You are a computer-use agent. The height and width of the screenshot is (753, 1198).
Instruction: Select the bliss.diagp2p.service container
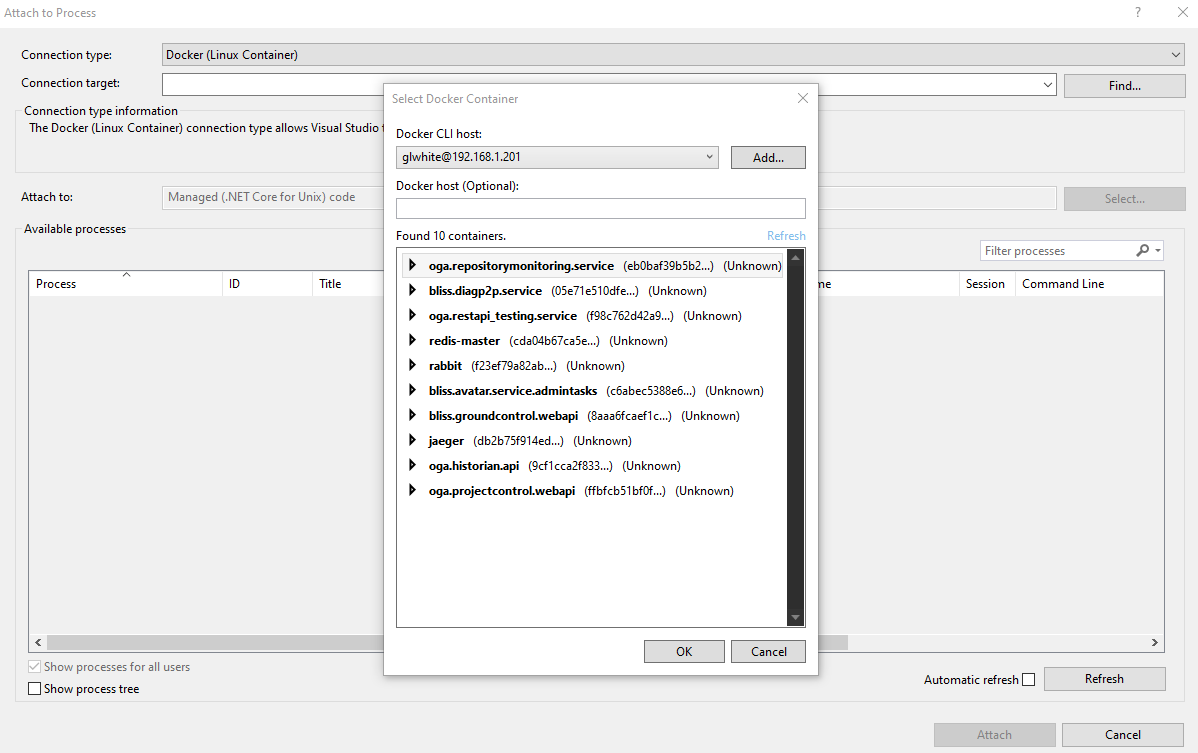click(567, 291)
